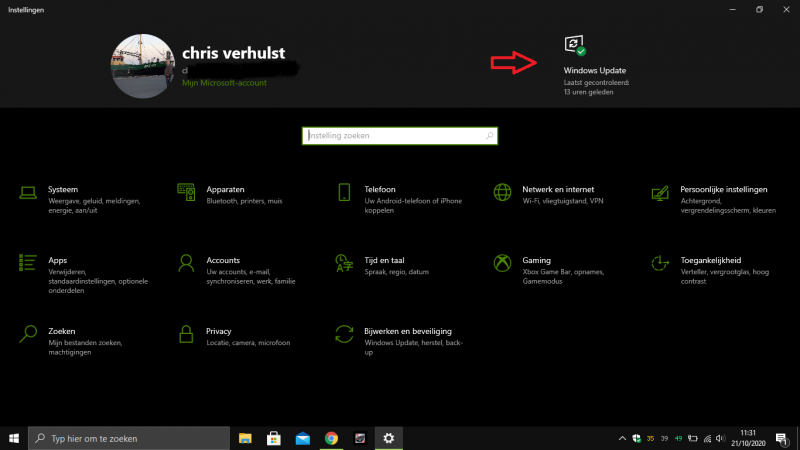The width and height of the screenshot is (800, 450).
Task: Click the Instelling zoeken search field
Action: pyautogui.click(x=398, y=136)
